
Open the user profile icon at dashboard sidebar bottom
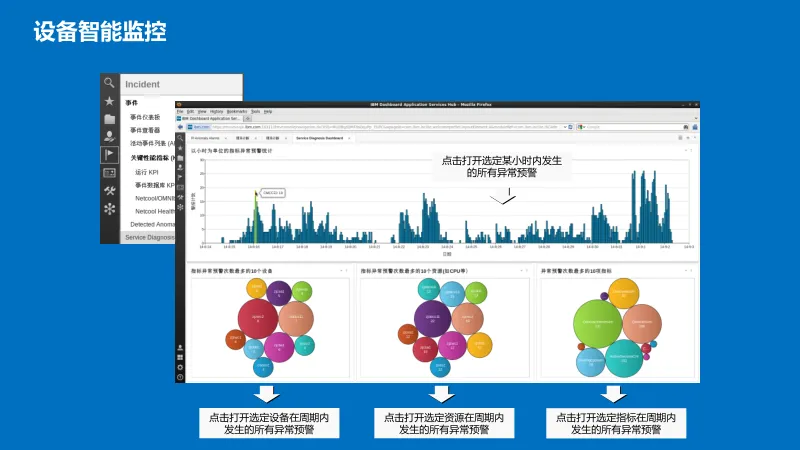pos(180,347)
